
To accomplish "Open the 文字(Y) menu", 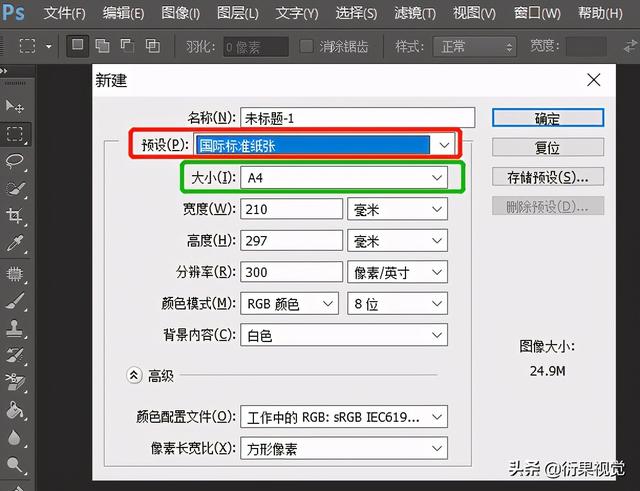I will pyautogui.click(x=297, y=13).
